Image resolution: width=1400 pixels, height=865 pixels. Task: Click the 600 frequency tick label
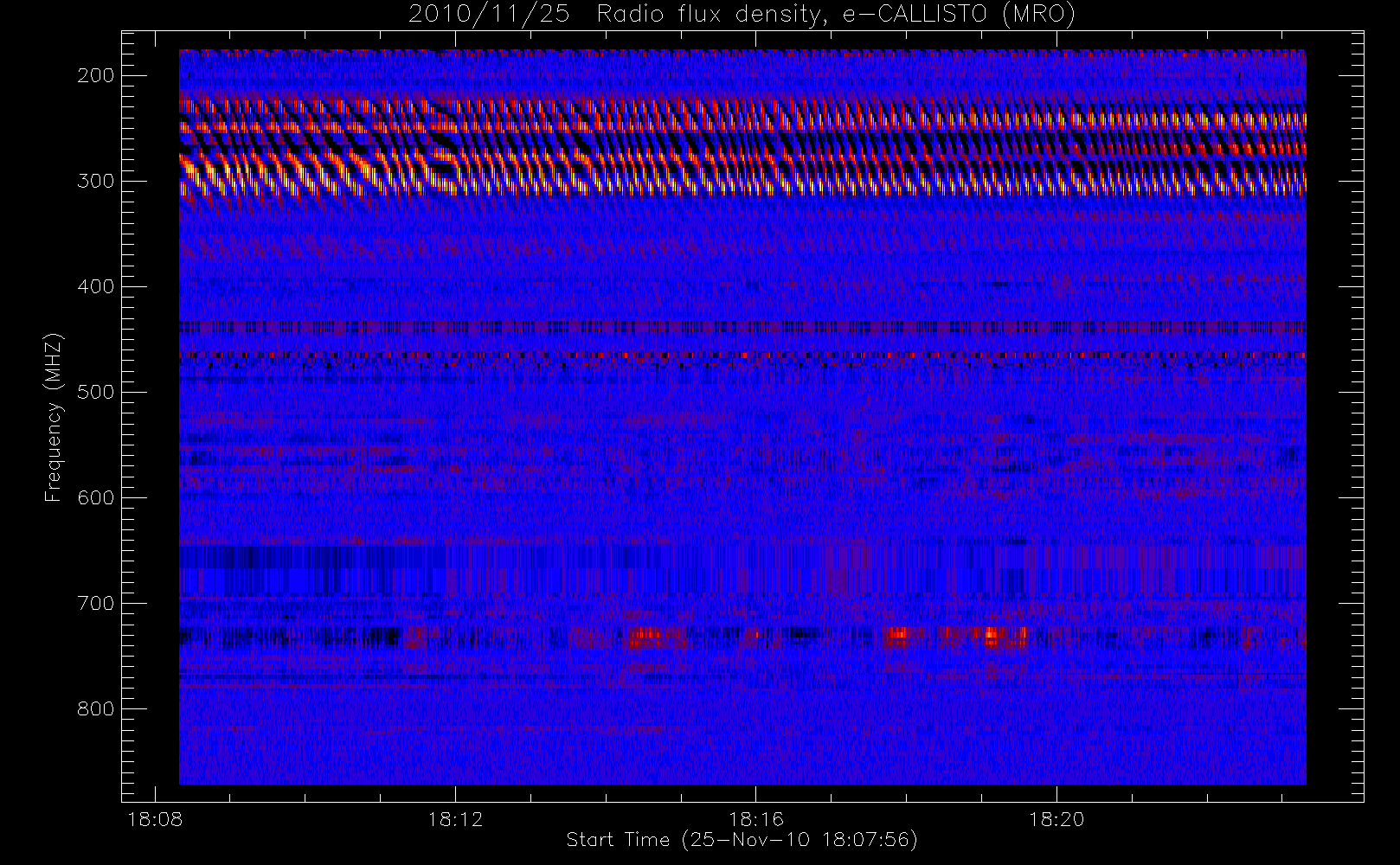pos(96,497)
